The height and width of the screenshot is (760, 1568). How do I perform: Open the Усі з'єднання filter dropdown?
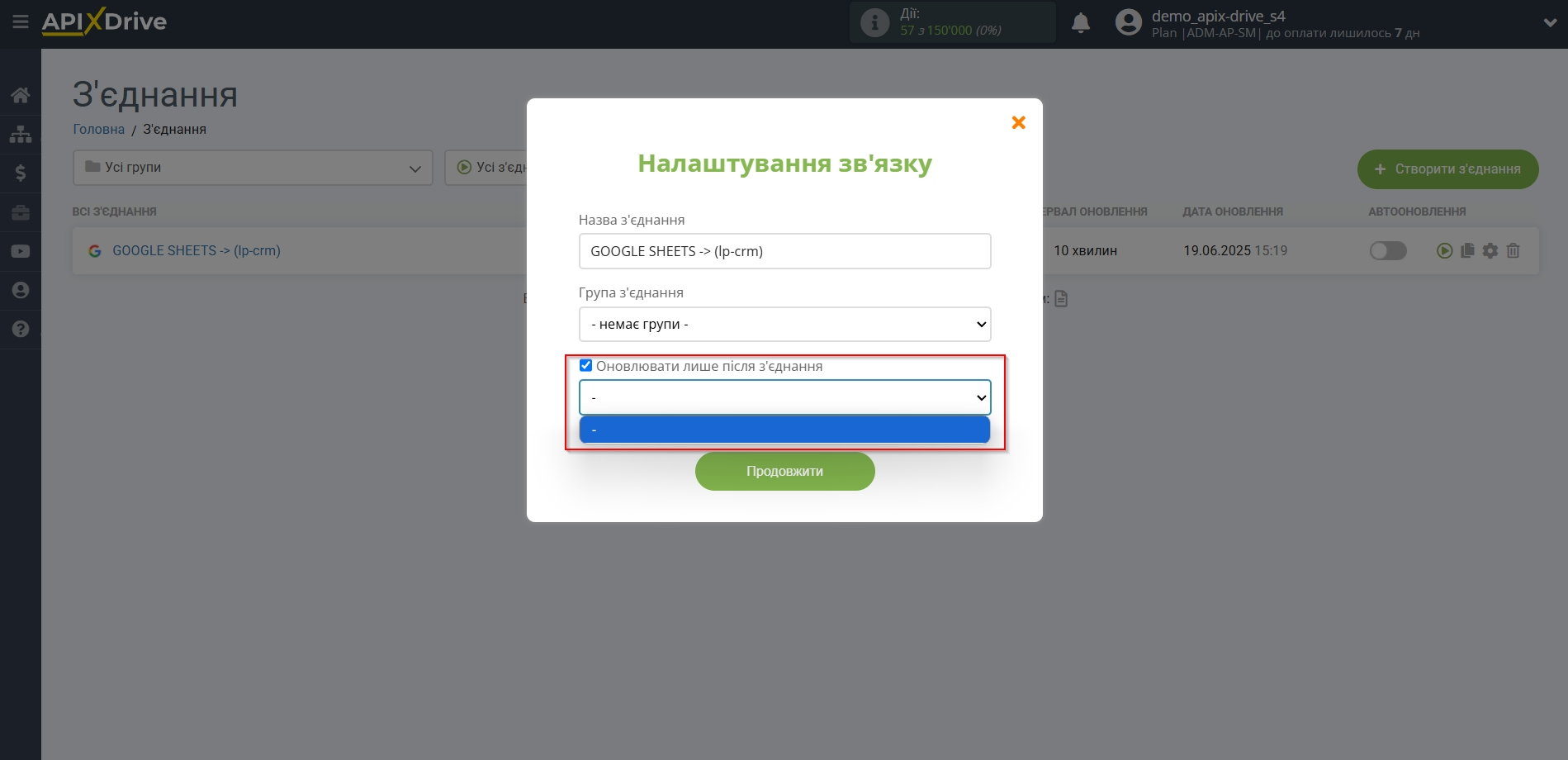pyautogui.click(x=487, y=168)
